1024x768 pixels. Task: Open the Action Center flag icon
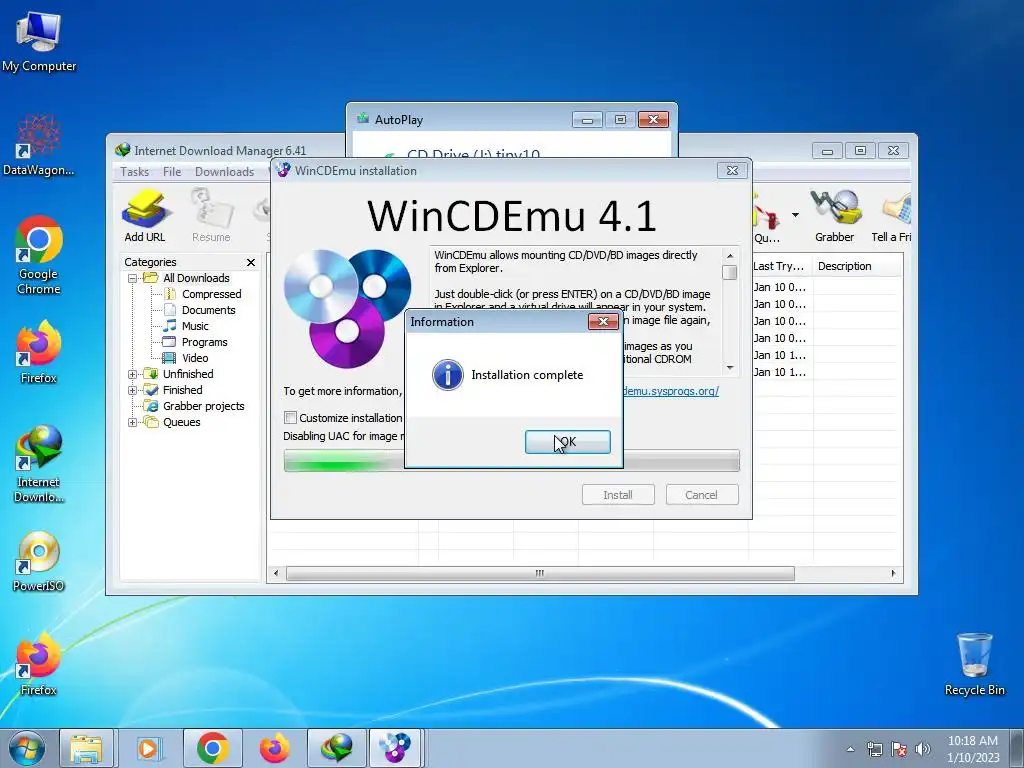[899, 749]
